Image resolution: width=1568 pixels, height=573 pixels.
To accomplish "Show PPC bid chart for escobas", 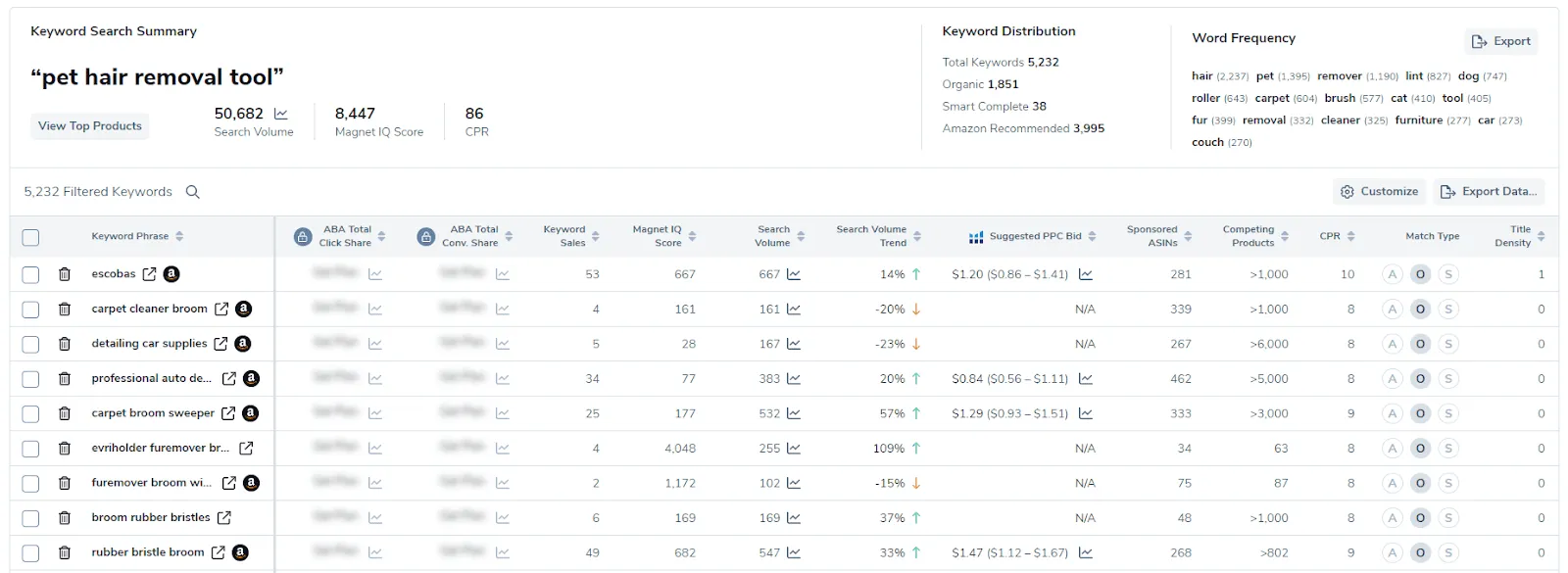I will point(1086,274).
